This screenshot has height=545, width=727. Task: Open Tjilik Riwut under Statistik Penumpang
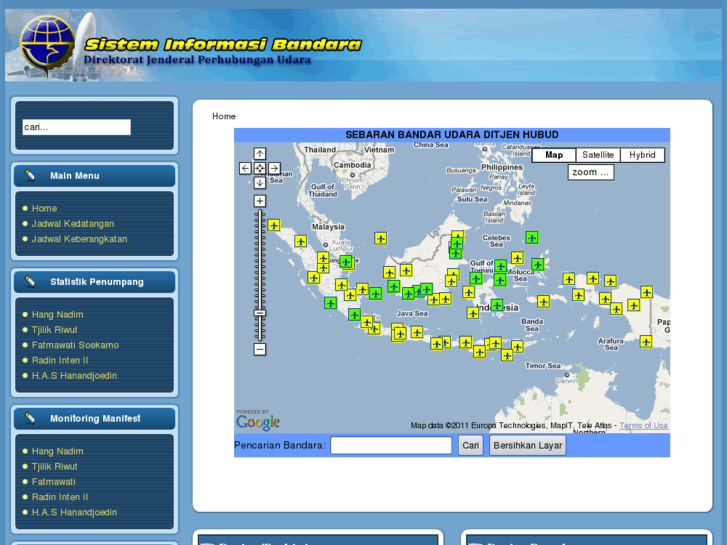pyautogui.click(x=54, y=330)
